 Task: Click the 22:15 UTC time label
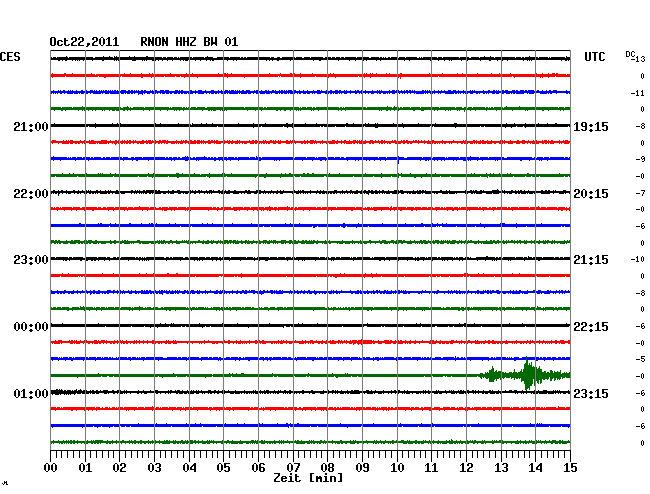591,327
